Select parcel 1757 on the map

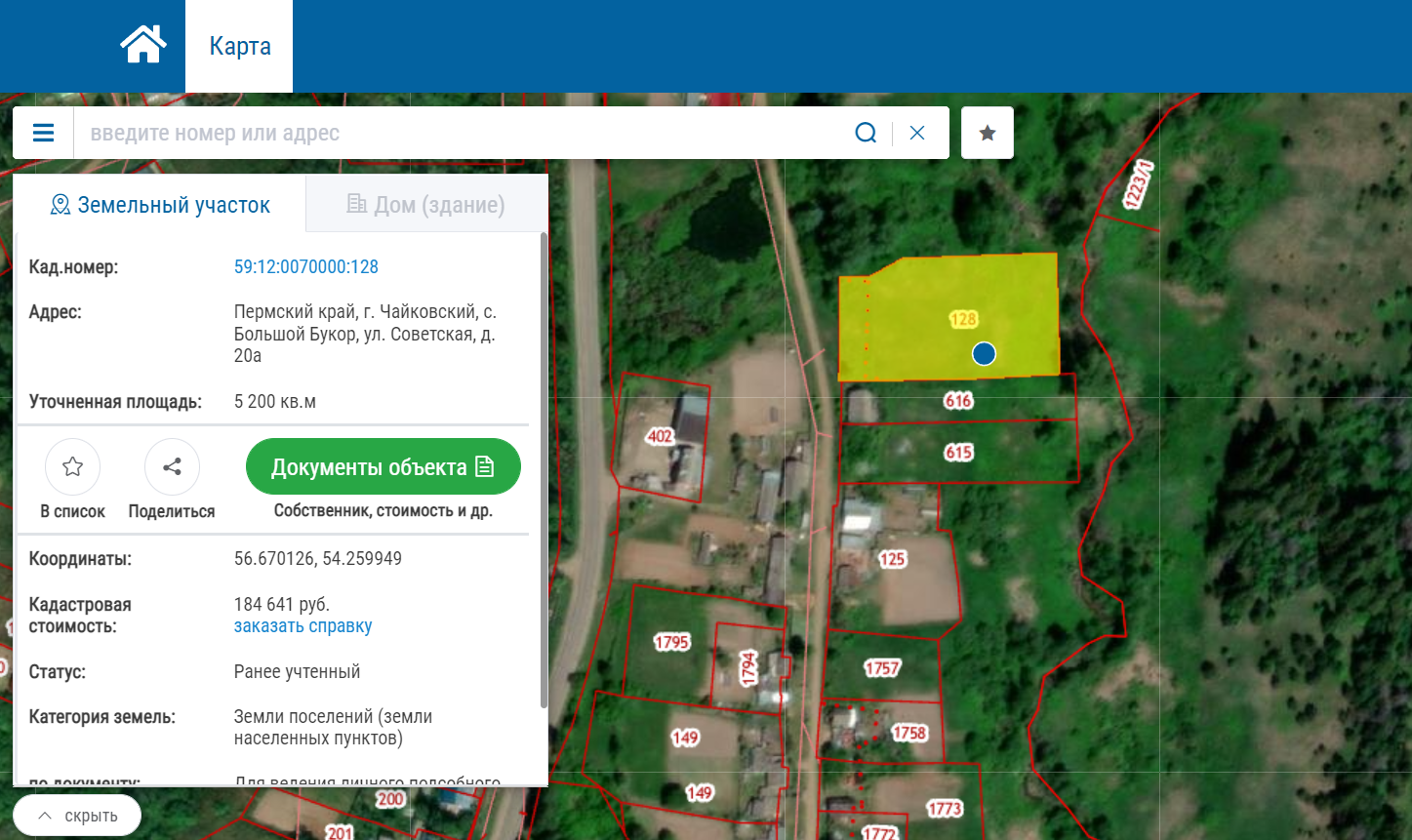[882, 668]
